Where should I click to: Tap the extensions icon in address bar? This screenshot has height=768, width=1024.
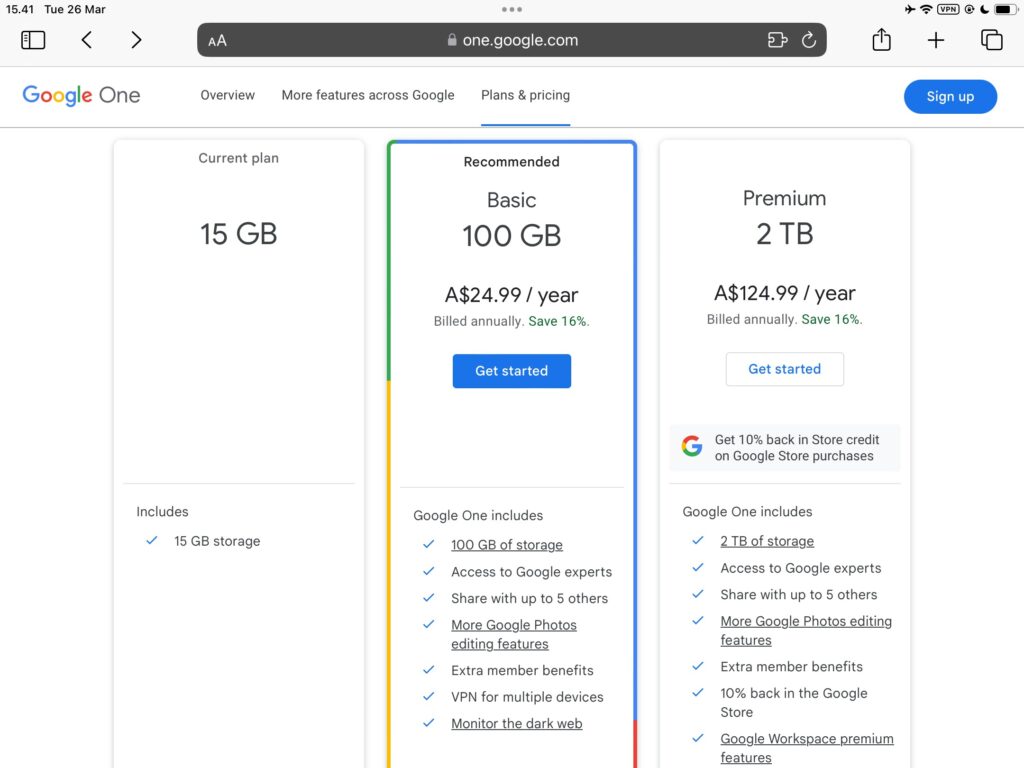777,40
